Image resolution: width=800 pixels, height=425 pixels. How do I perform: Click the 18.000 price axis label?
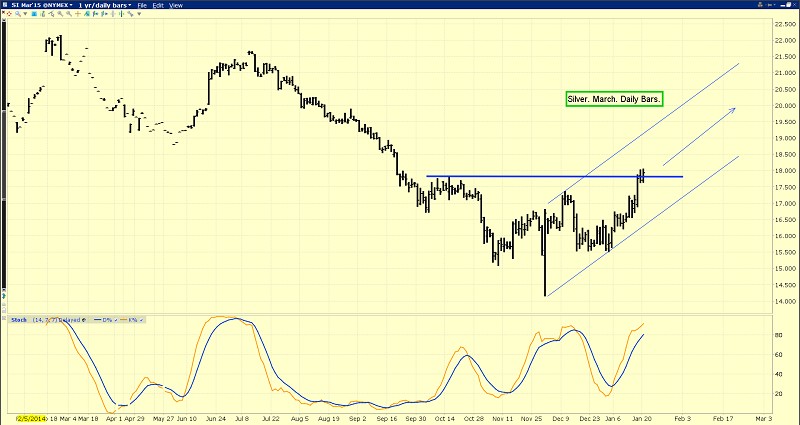(x=785, y=171)
